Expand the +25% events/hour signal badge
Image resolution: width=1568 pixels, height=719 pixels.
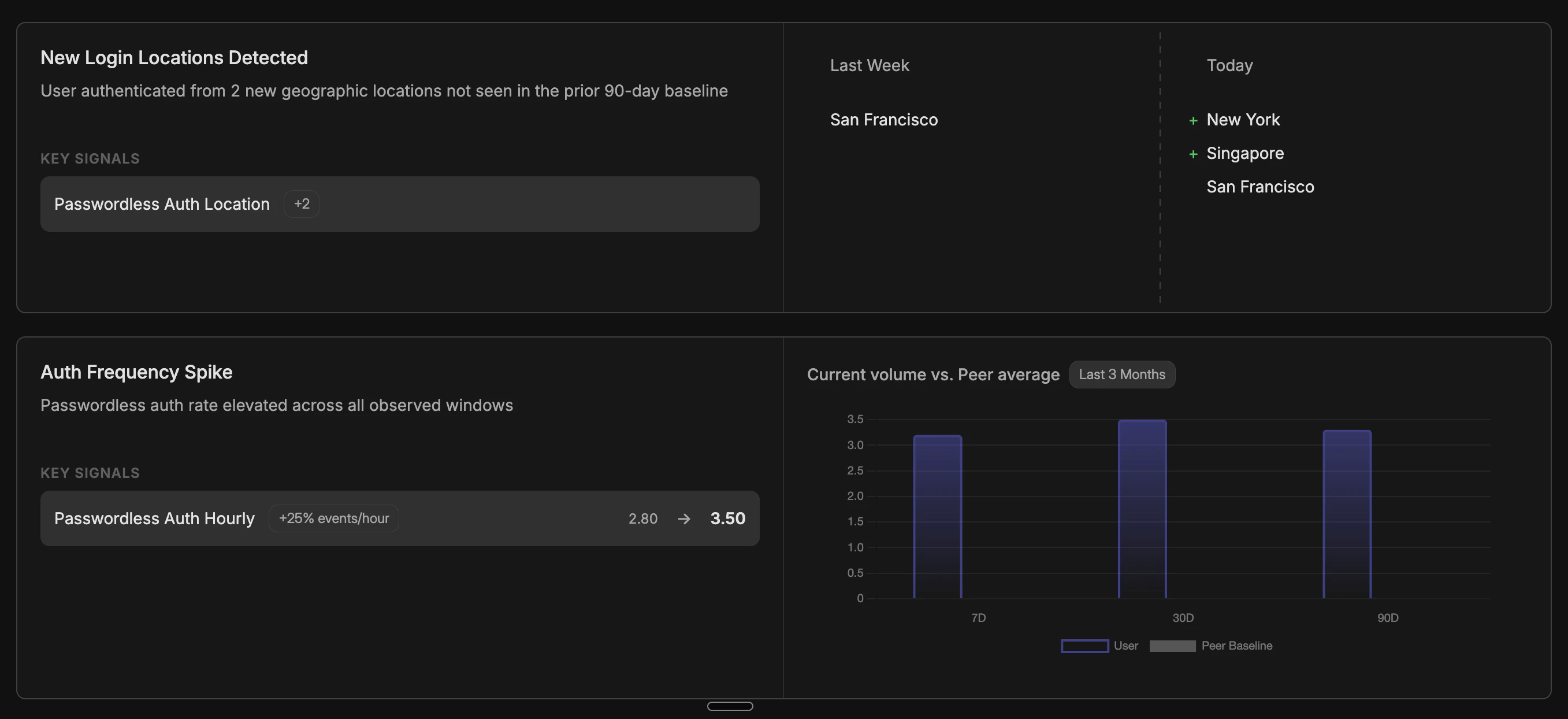point(333,518)
